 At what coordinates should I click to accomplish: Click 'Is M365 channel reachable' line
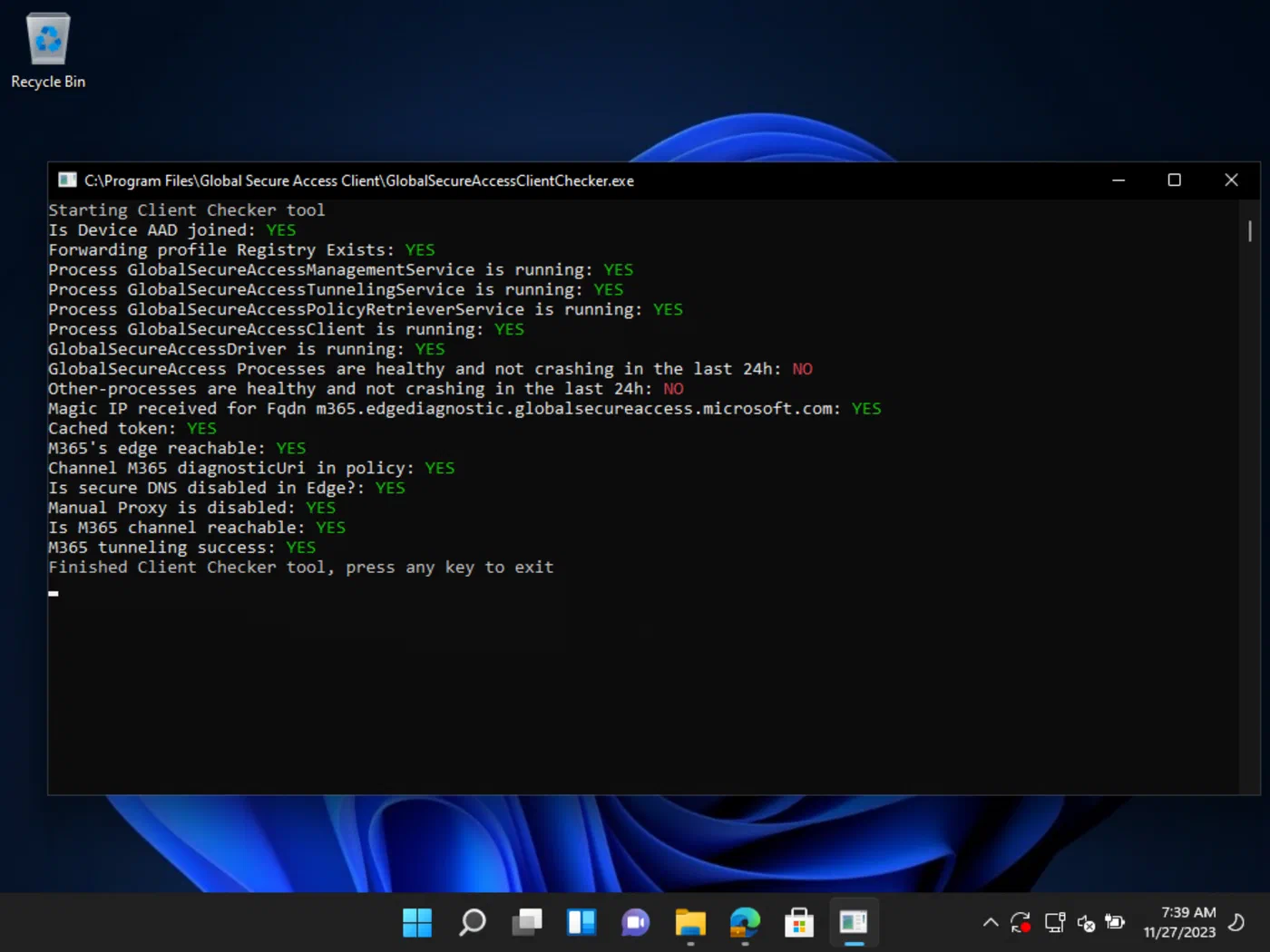pyautogui.click(x=197, y=529)
